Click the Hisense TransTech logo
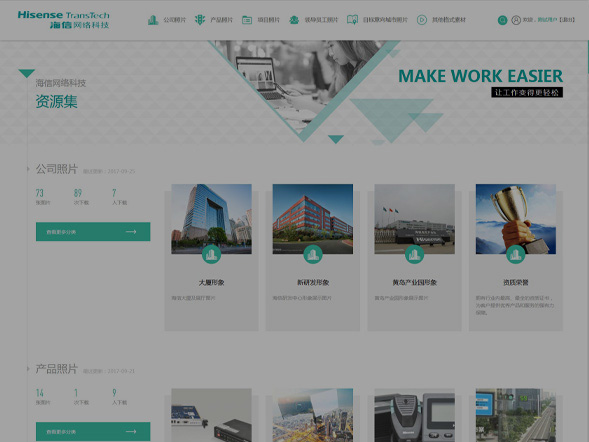Image resolution: width=589 pixels, height=442 pixels. 63,20
